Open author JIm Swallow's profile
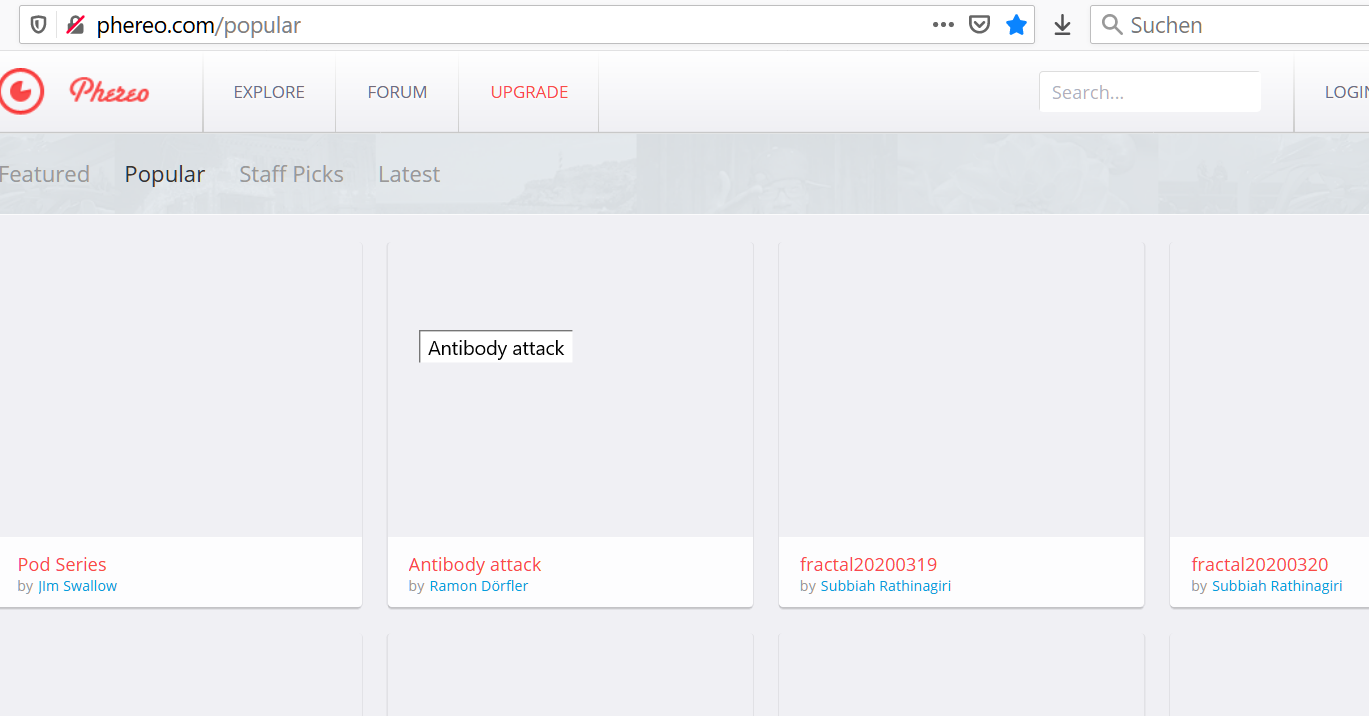Image resolution: width=1369 pixels, height=716 pixels. [x=77, y=586]
